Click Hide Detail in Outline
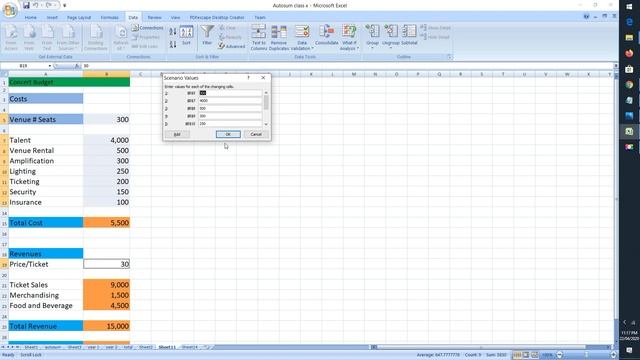This screenshot has width=640, height=360. [x=435, y=37]
